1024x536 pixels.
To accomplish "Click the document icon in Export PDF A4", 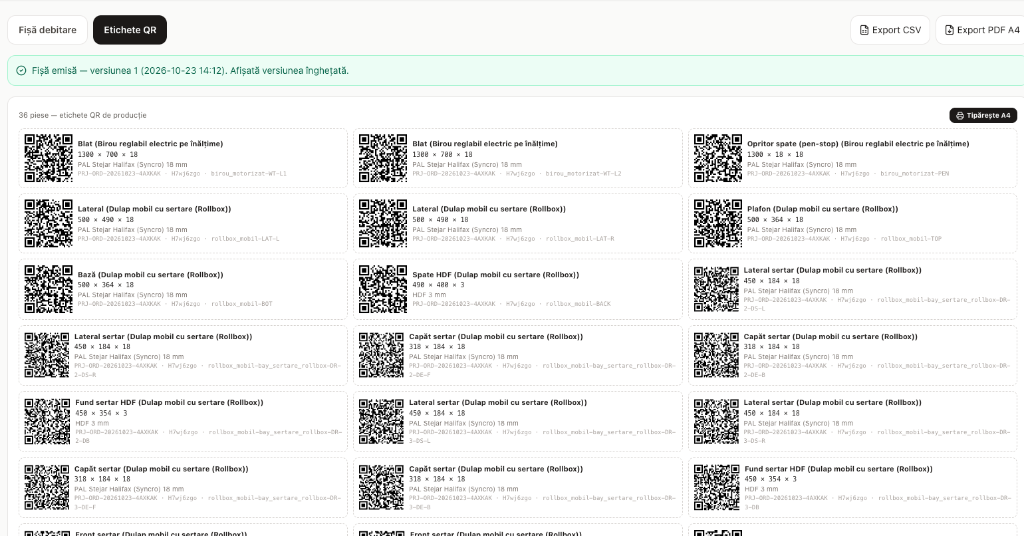I will tap(949, 30).
